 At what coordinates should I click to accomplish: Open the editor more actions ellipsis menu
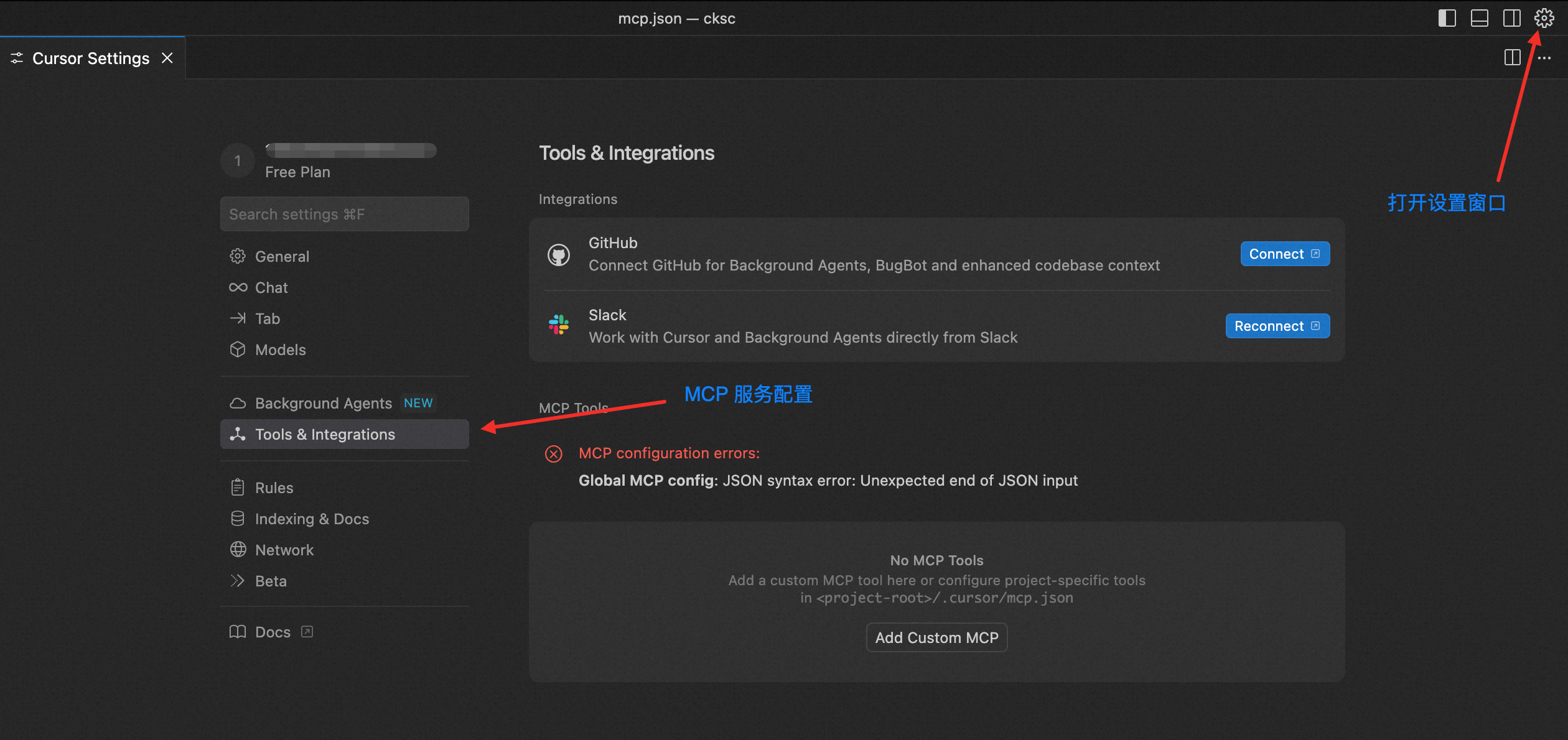click(1544, 58)
